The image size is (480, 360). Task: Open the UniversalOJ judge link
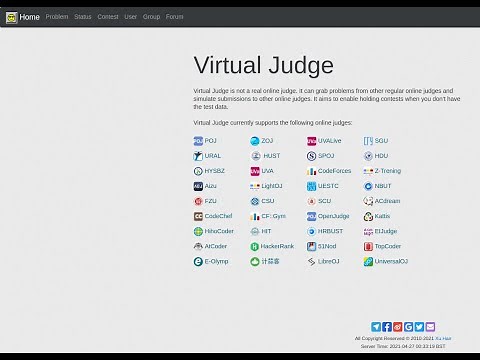[391, 261]
